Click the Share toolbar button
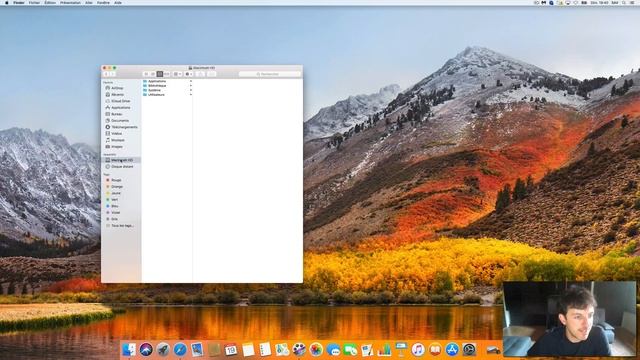The width and height of the screenshot is (640, 360). tap(200, 74)
